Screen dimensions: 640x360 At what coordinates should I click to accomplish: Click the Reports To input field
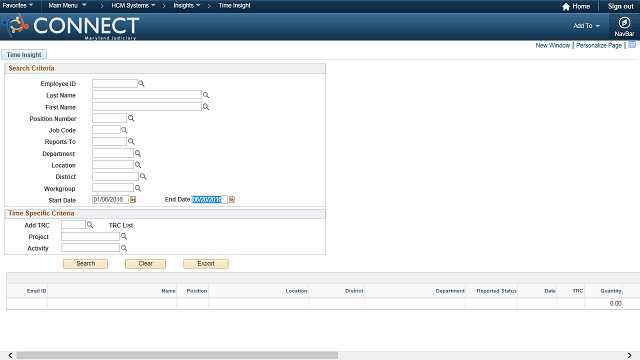109,142
